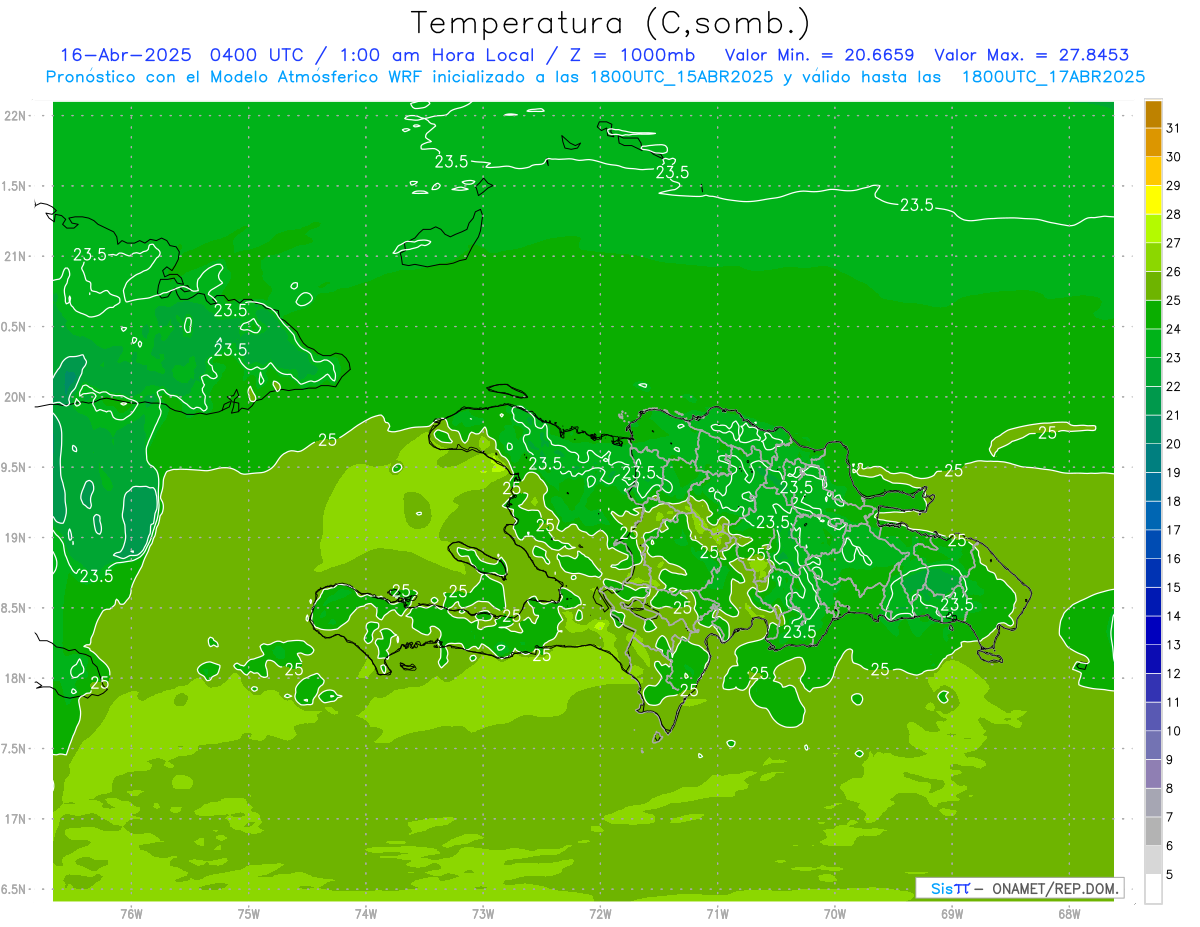Click the yellow colorbar segment between 28 and 29
The width and height of the screenshot is (1200, 927).
point(1153,201)
